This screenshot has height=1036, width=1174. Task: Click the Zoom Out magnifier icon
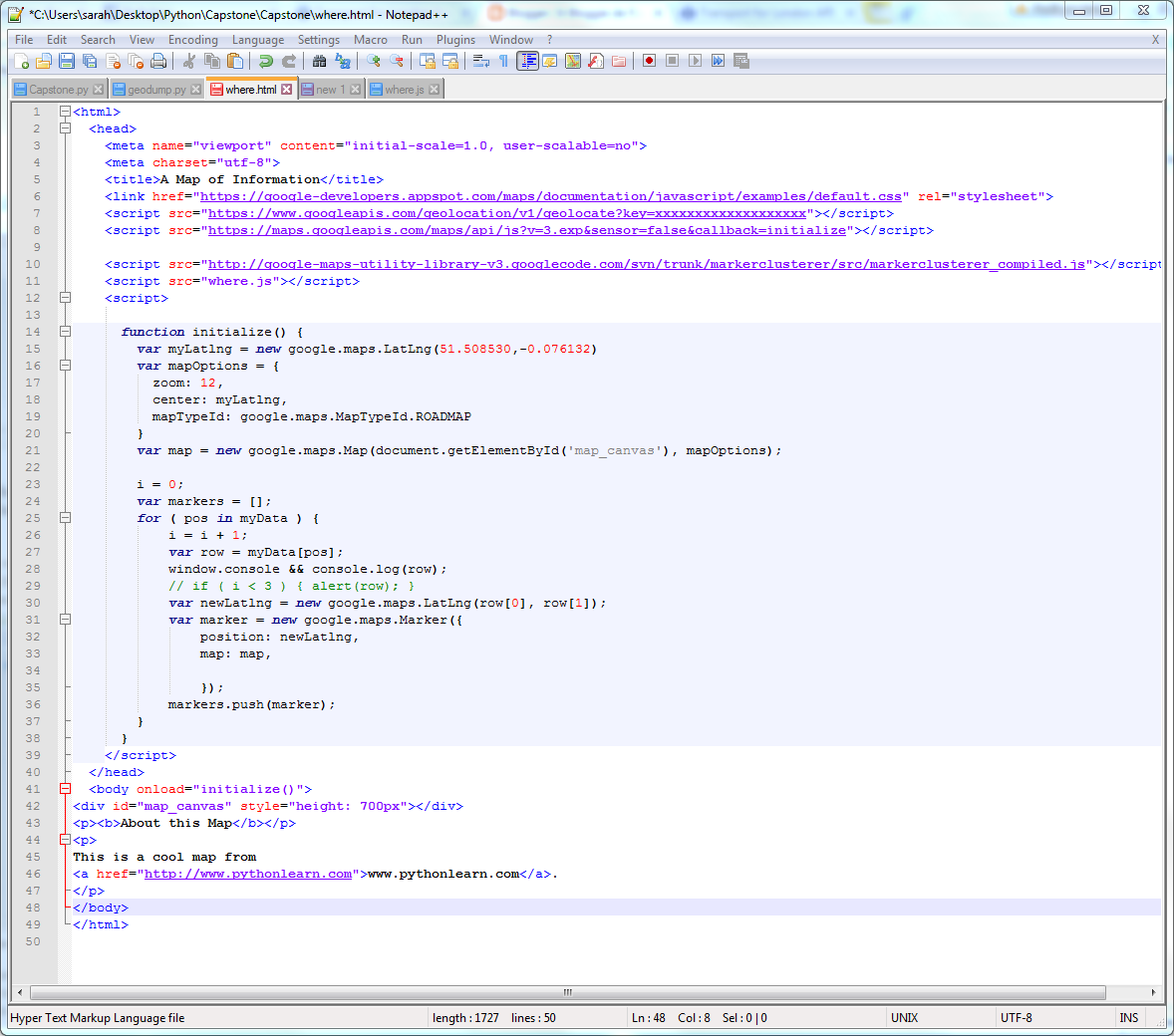396,62
